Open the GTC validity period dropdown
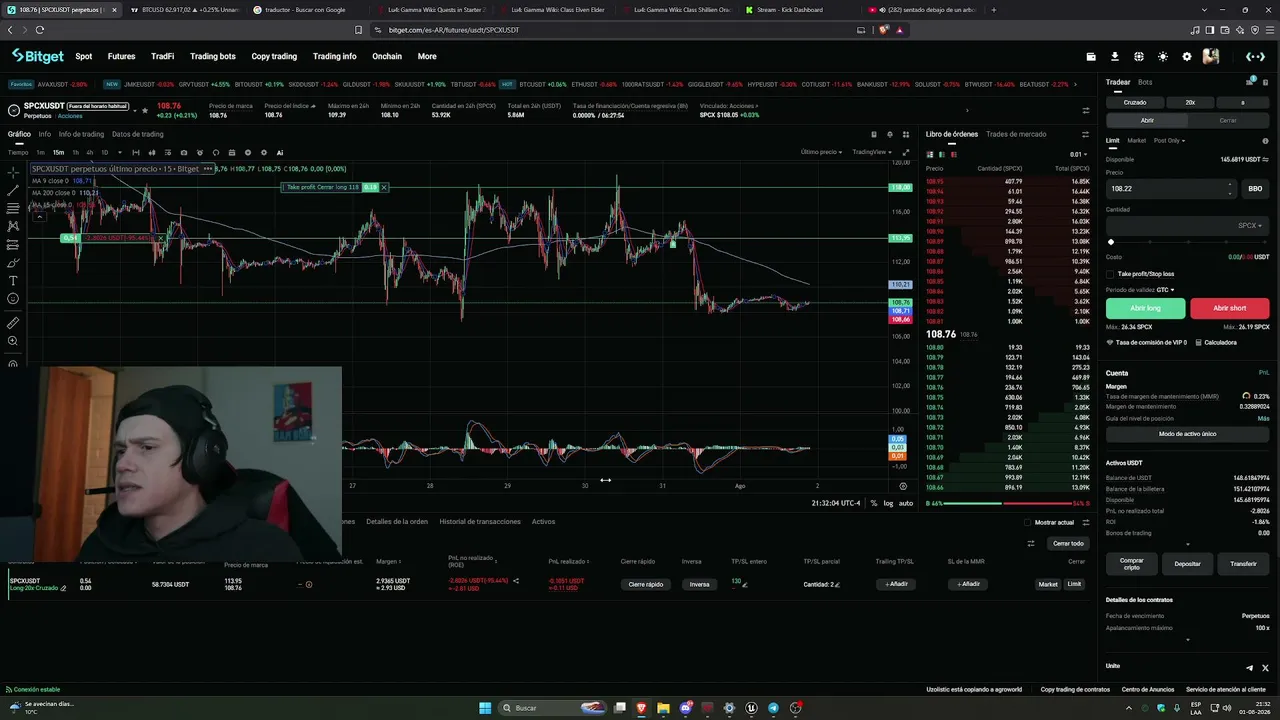The image size is (1280, 720). tap(1163, 290)
